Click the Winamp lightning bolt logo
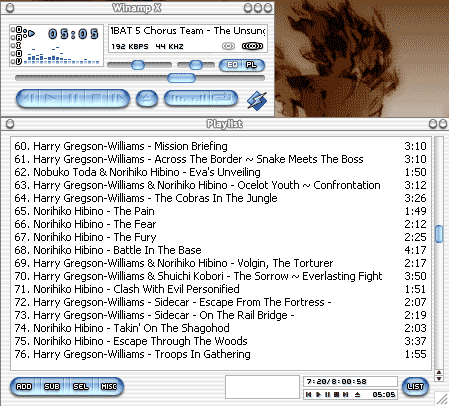This screenshot has width=449, height=406. click(x=257, y=100)
